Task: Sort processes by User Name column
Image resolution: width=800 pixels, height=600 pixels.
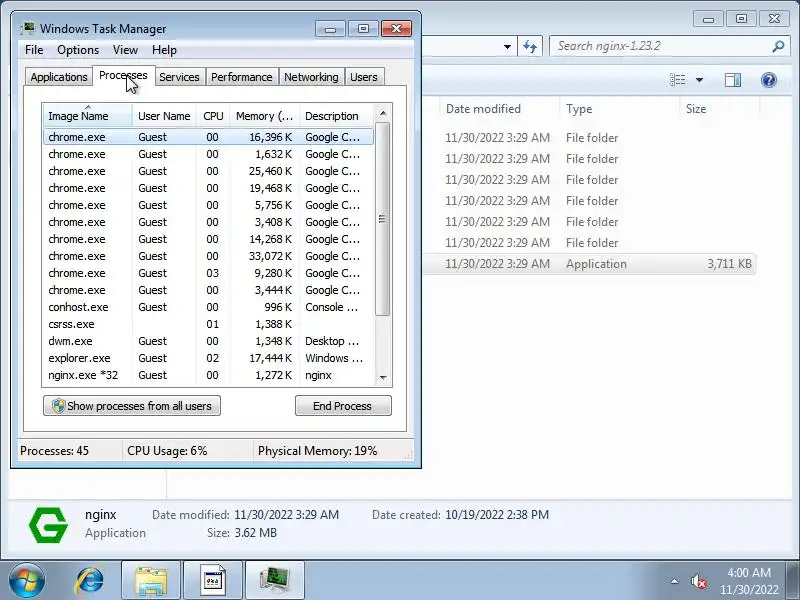Action: (164, 116)
